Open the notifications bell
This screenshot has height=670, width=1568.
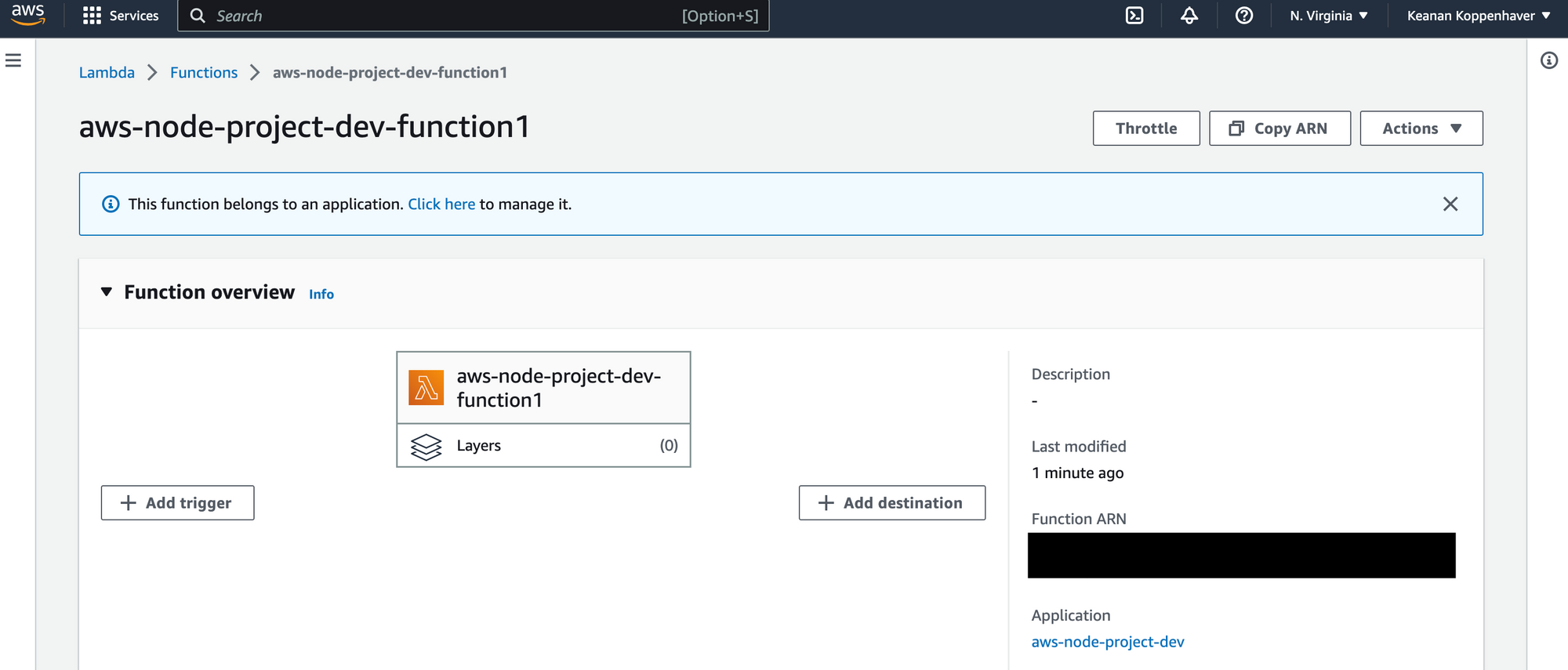[1189, 16]
